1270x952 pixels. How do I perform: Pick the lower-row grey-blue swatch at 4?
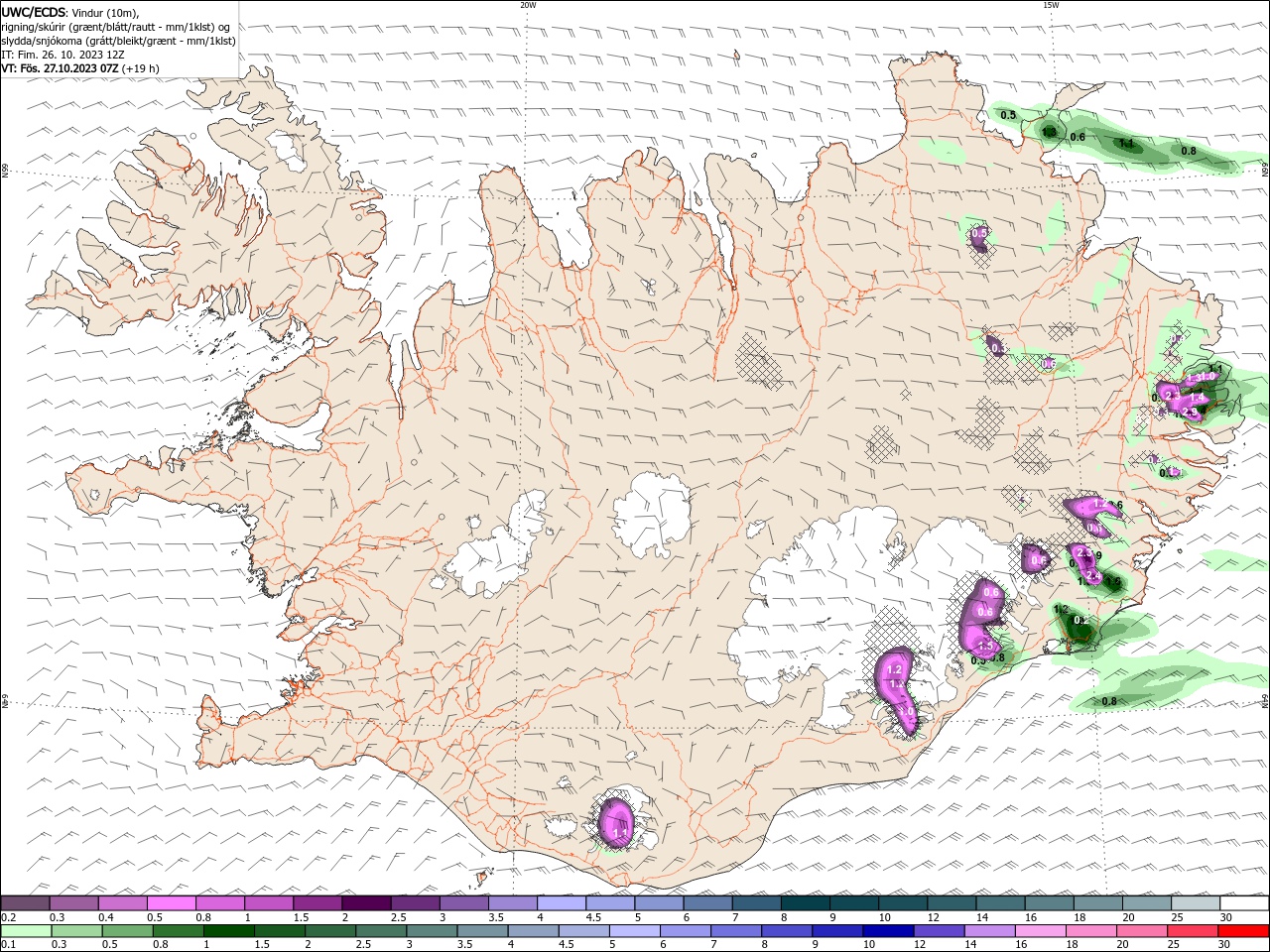coord(532,931)
